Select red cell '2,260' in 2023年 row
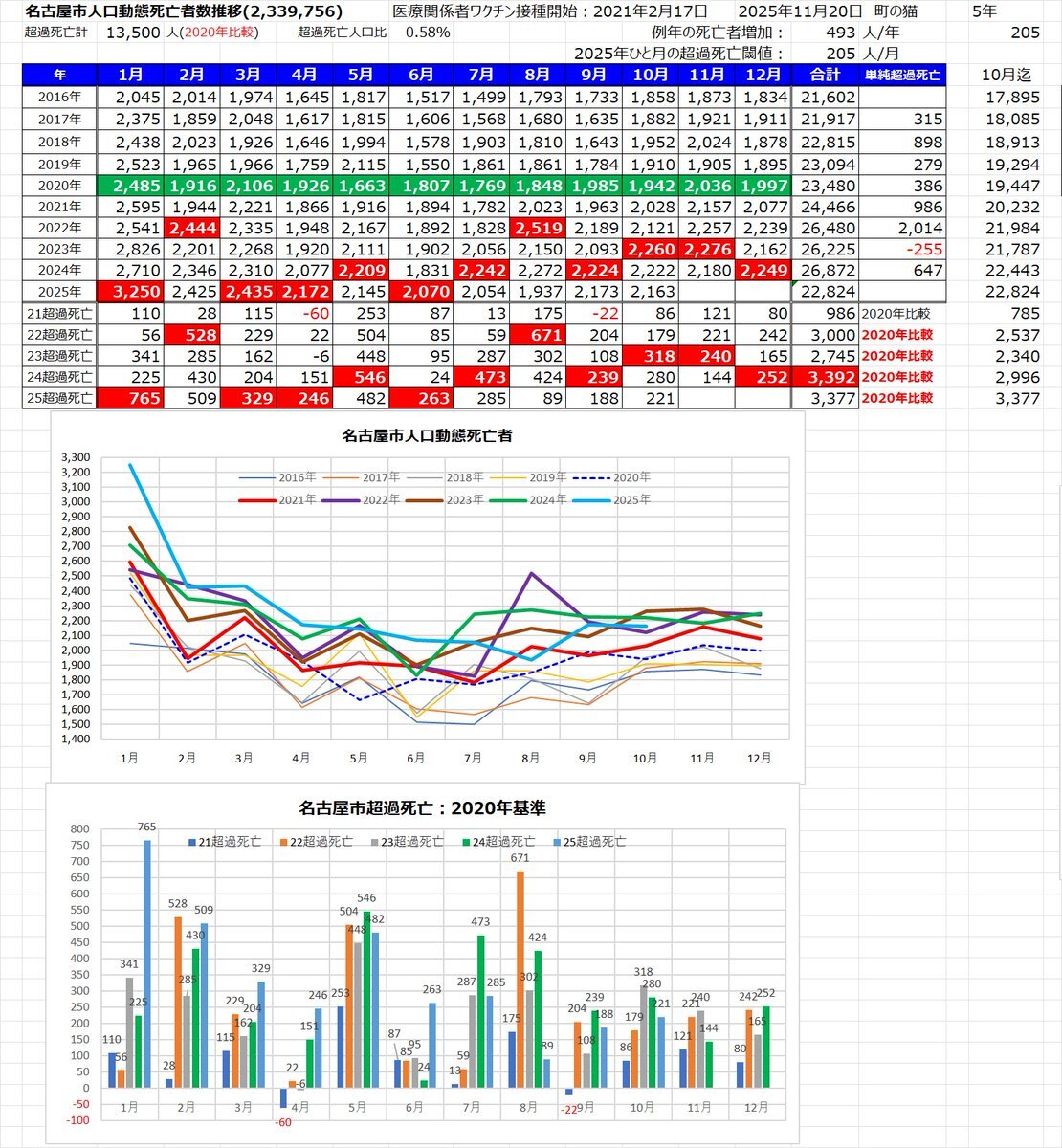The width and height of the screenshot is (1062, 1148). (x=650, y=249)
